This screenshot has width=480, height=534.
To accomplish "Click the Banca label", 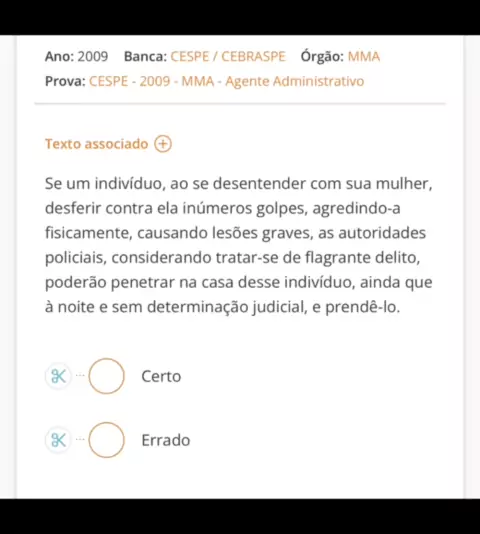I will pyautogui.click(x=145, y=57).
